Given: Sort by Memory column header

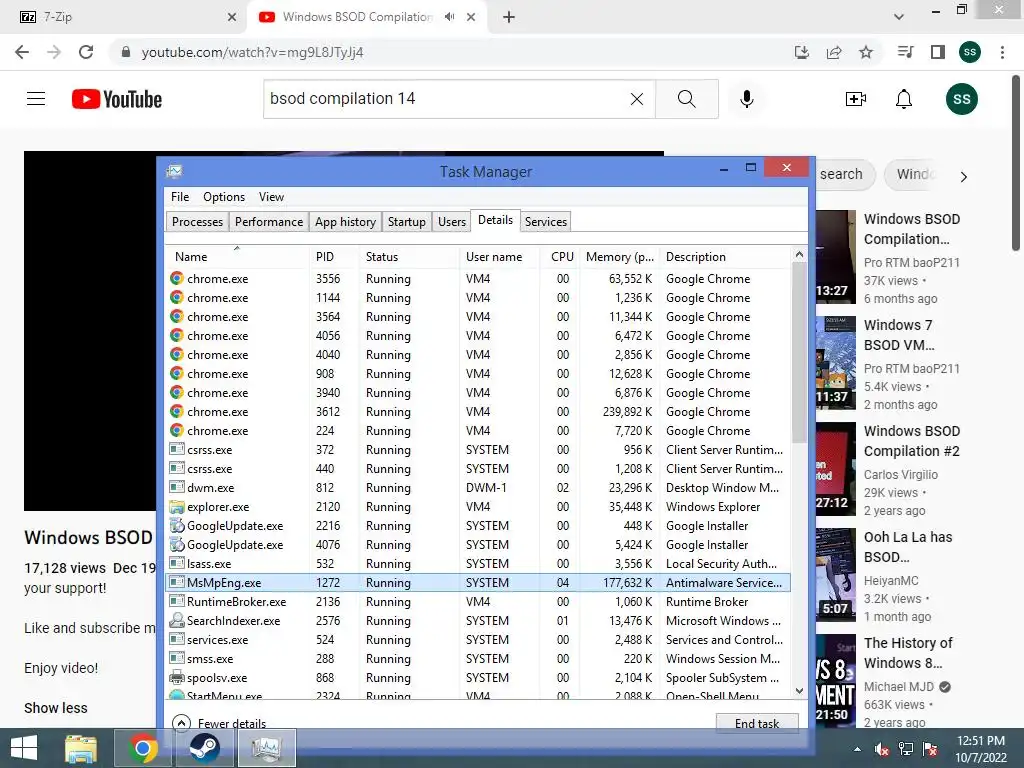Looking at the screenshot, I should [x=619, y=257].
